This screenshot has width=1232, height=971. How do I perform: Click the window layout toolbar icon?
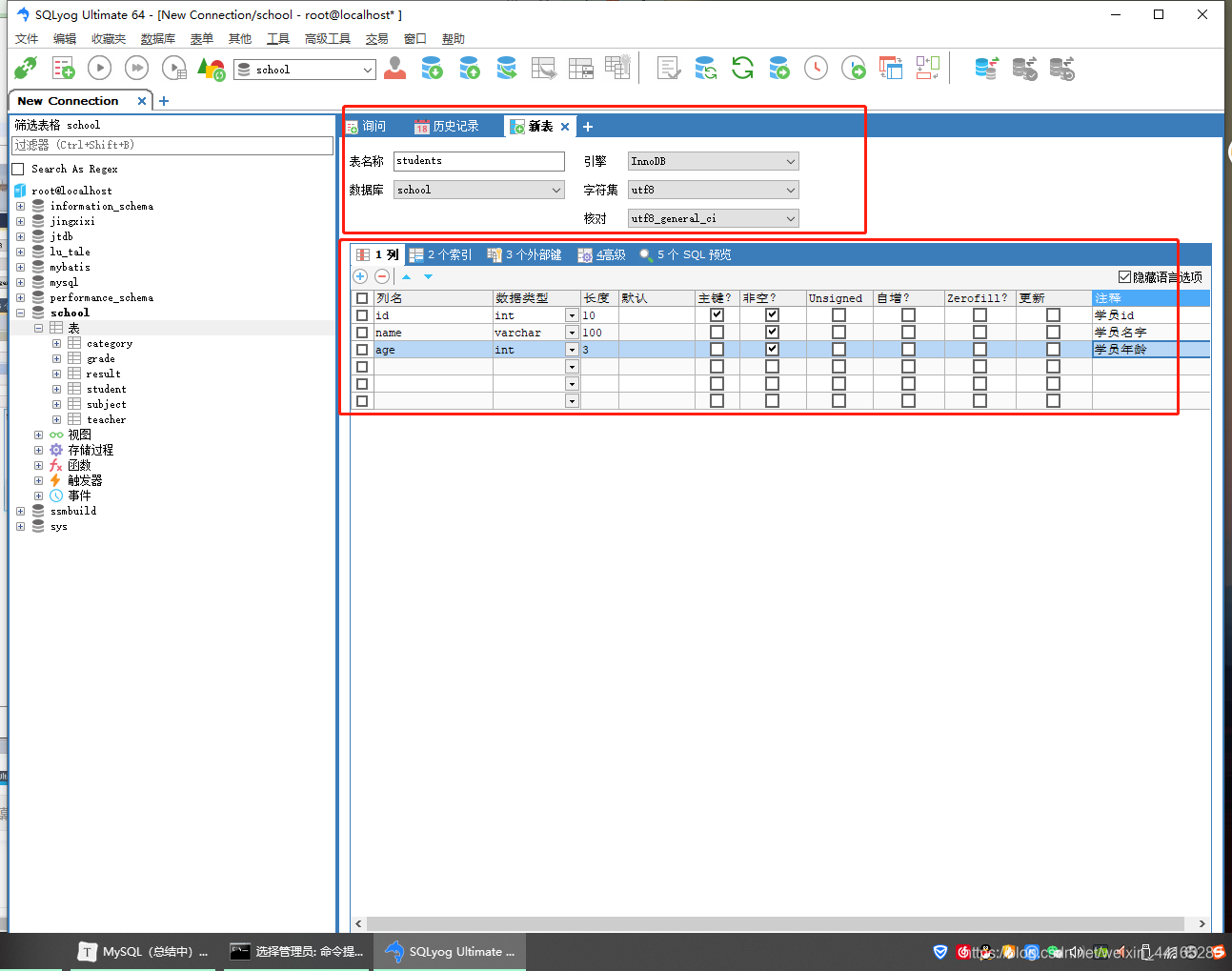(890, 68)
